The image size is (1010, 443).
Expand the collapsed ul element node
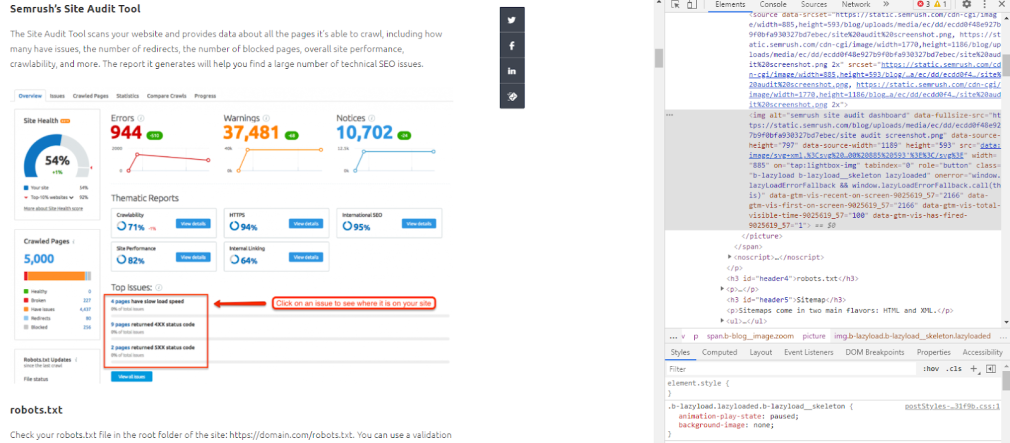[722, 322]
